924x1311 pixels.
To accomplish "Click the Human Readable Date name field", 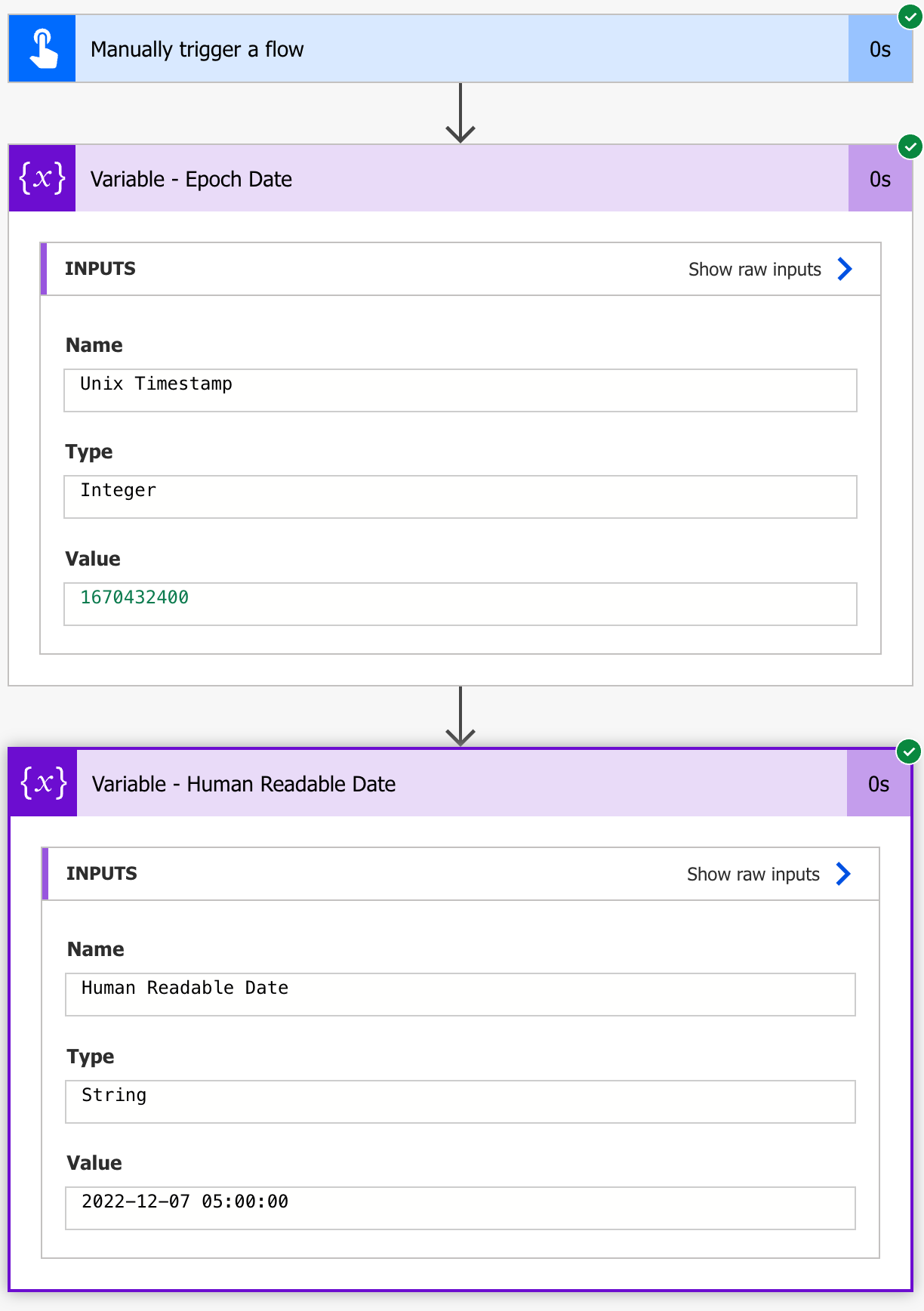I will click(460, 995).
